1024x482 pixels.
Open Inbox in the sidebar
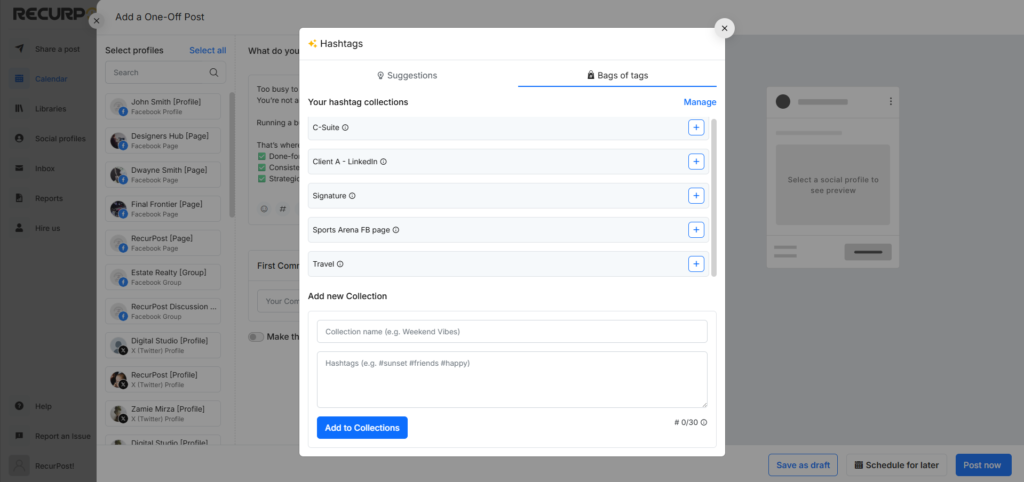tap(47, 169)
